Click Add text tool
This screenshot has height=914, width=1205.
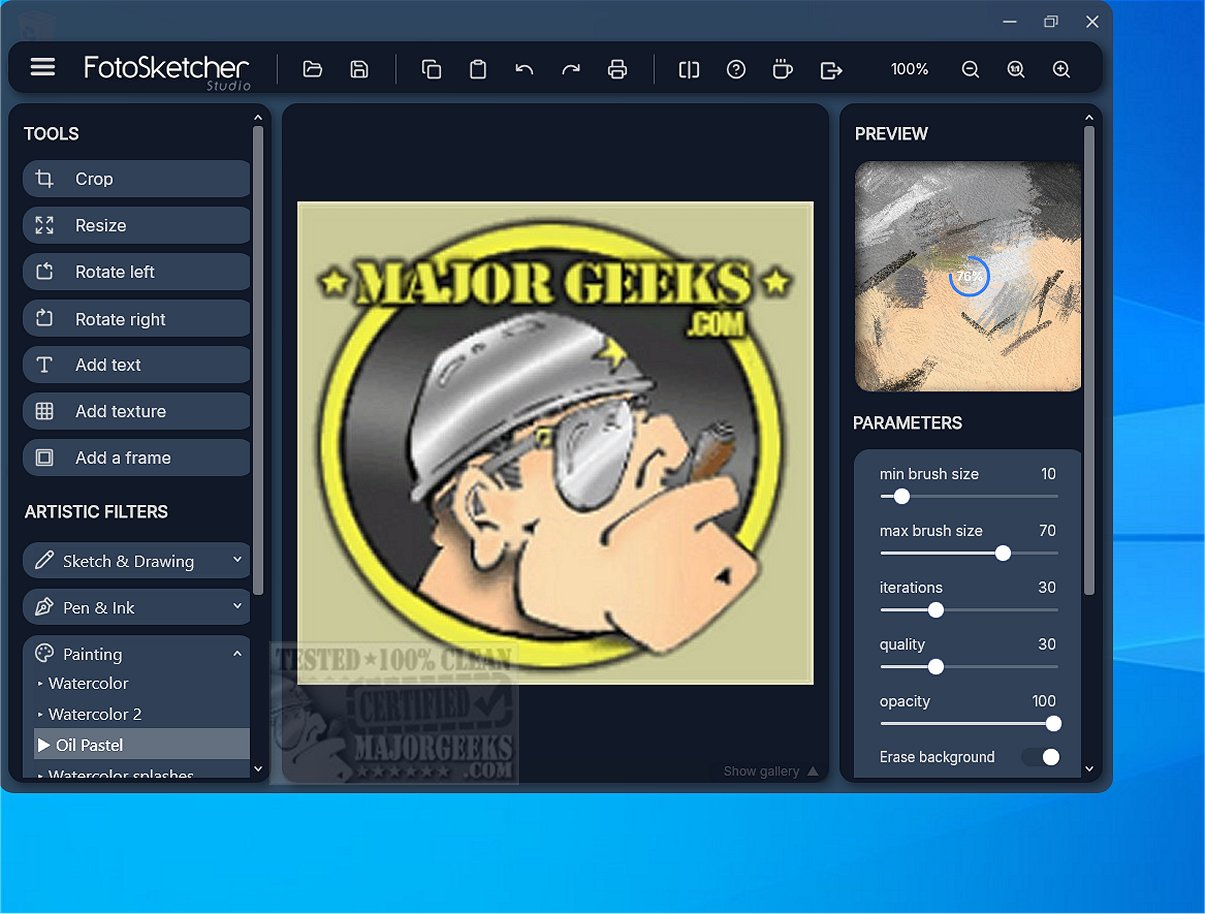(x=136, y=365)
